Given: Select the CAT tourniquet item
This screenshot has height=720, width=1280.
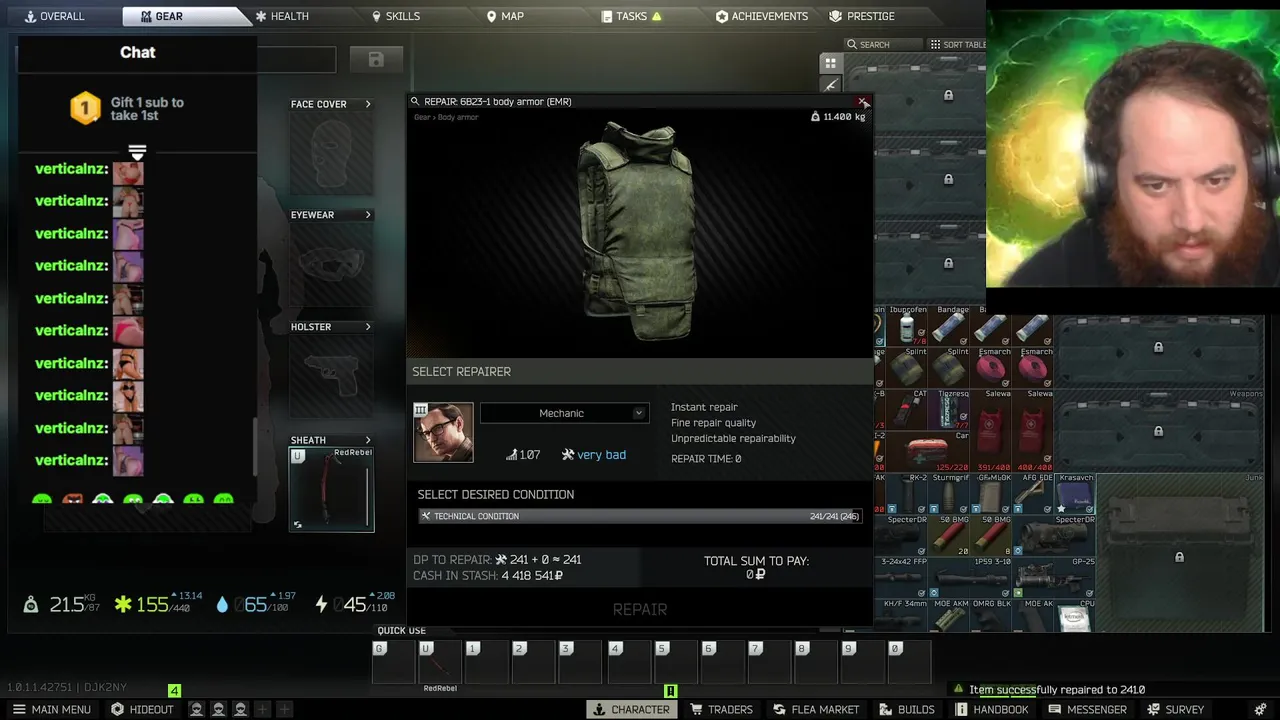Looking at the screenshot, I should [x=908, y=409].
